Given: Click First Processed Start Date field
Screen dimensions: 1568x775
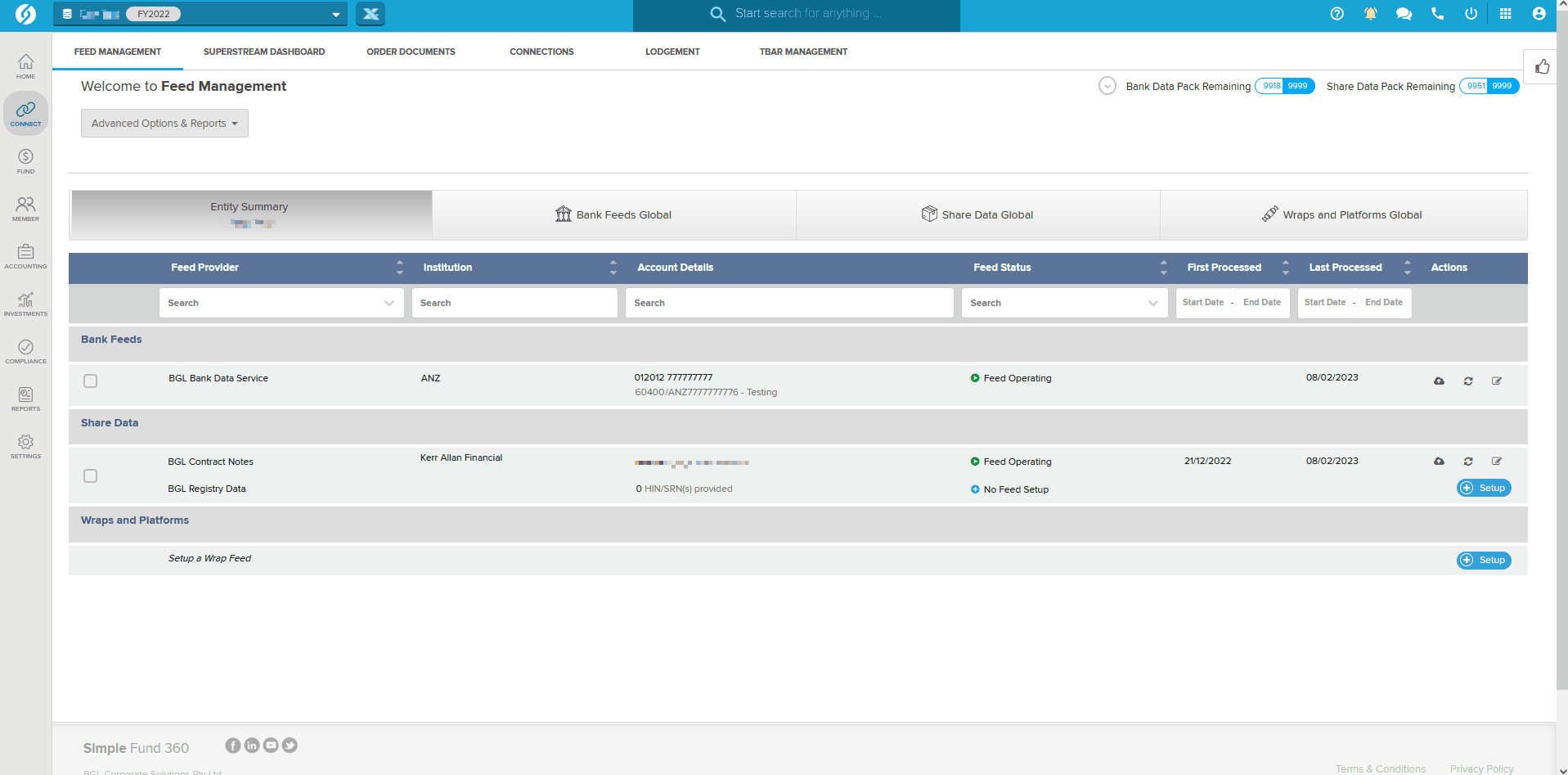Looking at the screenshot, I should pyautogui.click(x=1203, y=303).
